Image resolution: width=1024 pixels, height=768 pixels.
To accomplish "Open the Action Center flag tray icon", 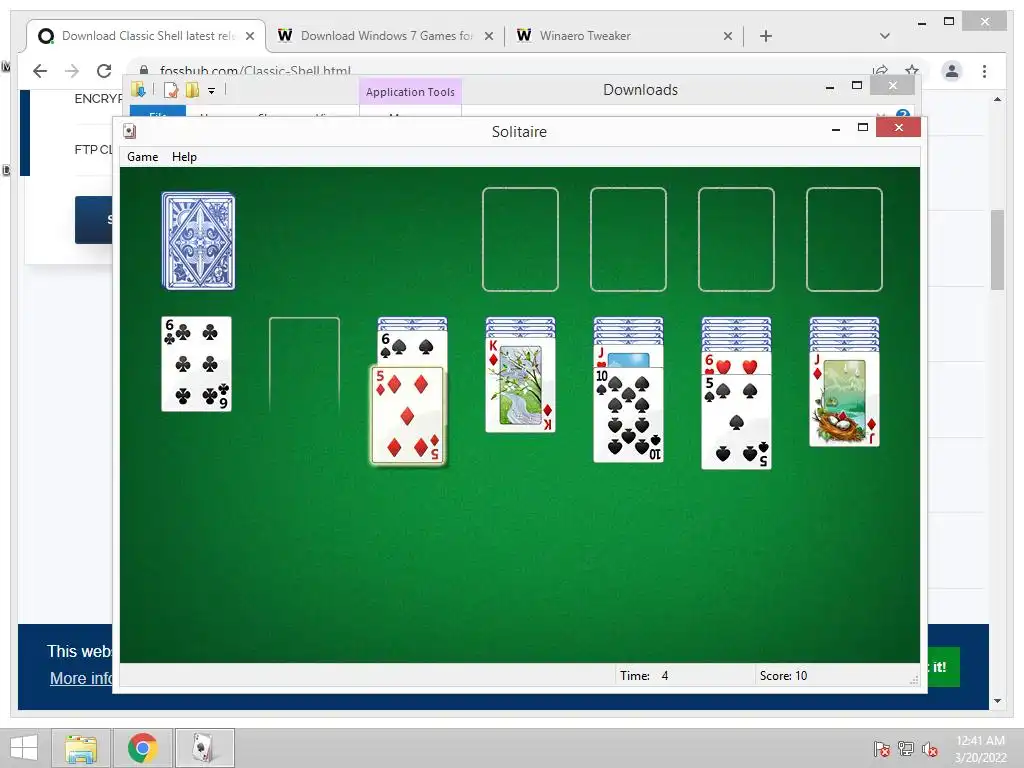I will 882,748.
